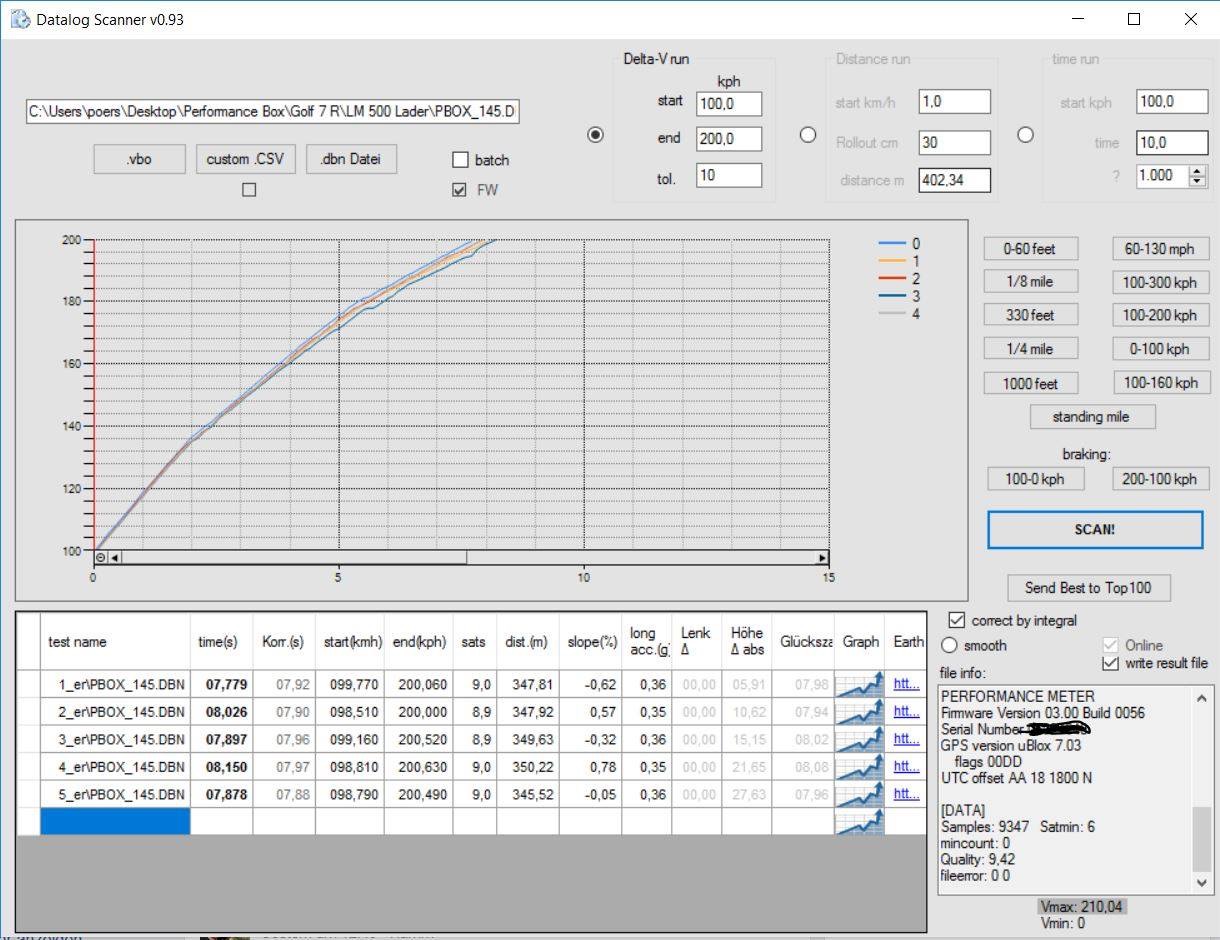Screen dimensions: 1220x940
Task: Click the Delta-V start kph field
Action: (x=728, y=104)
